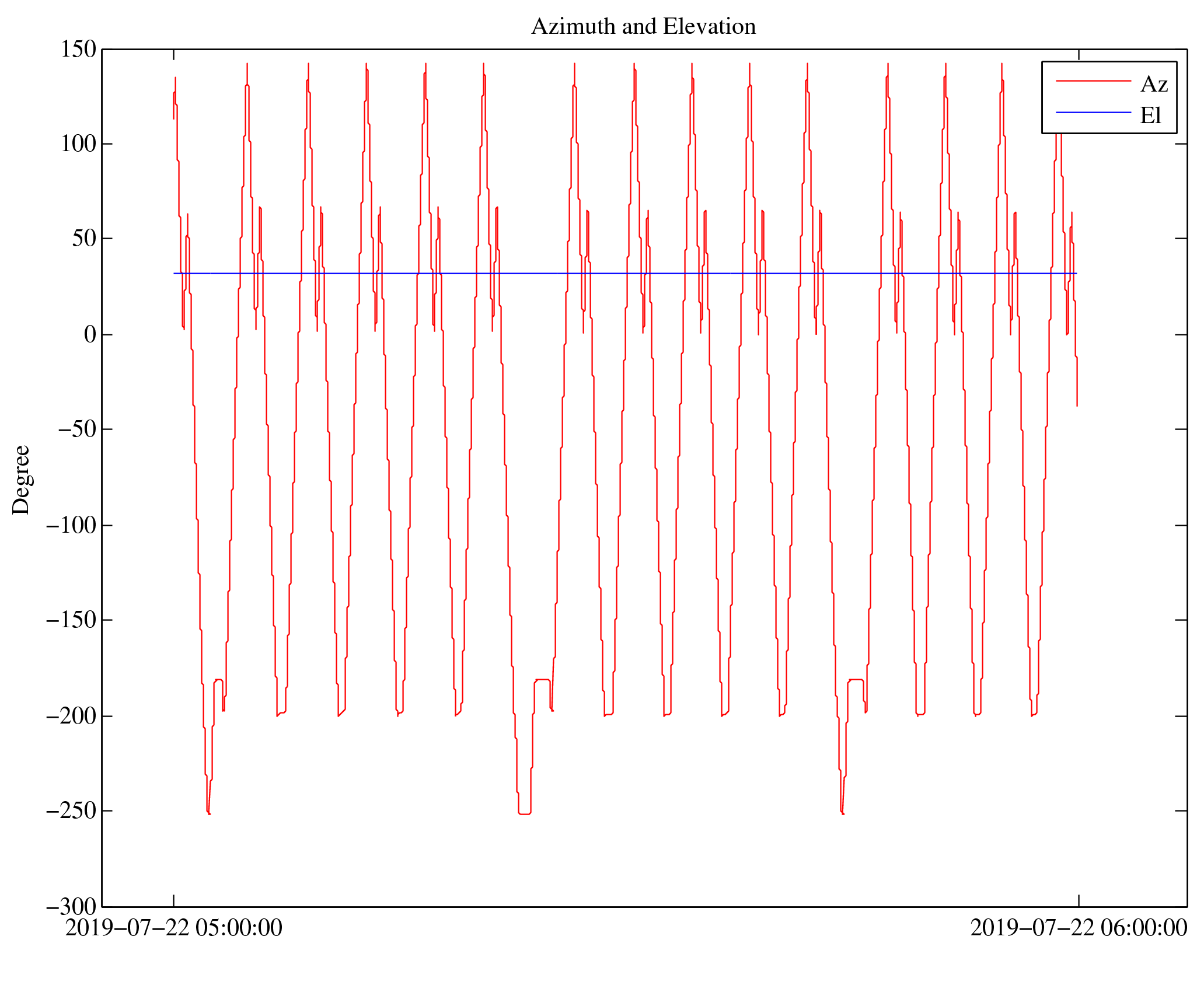Click the blue El line sample in legend

coord(1093,112)
